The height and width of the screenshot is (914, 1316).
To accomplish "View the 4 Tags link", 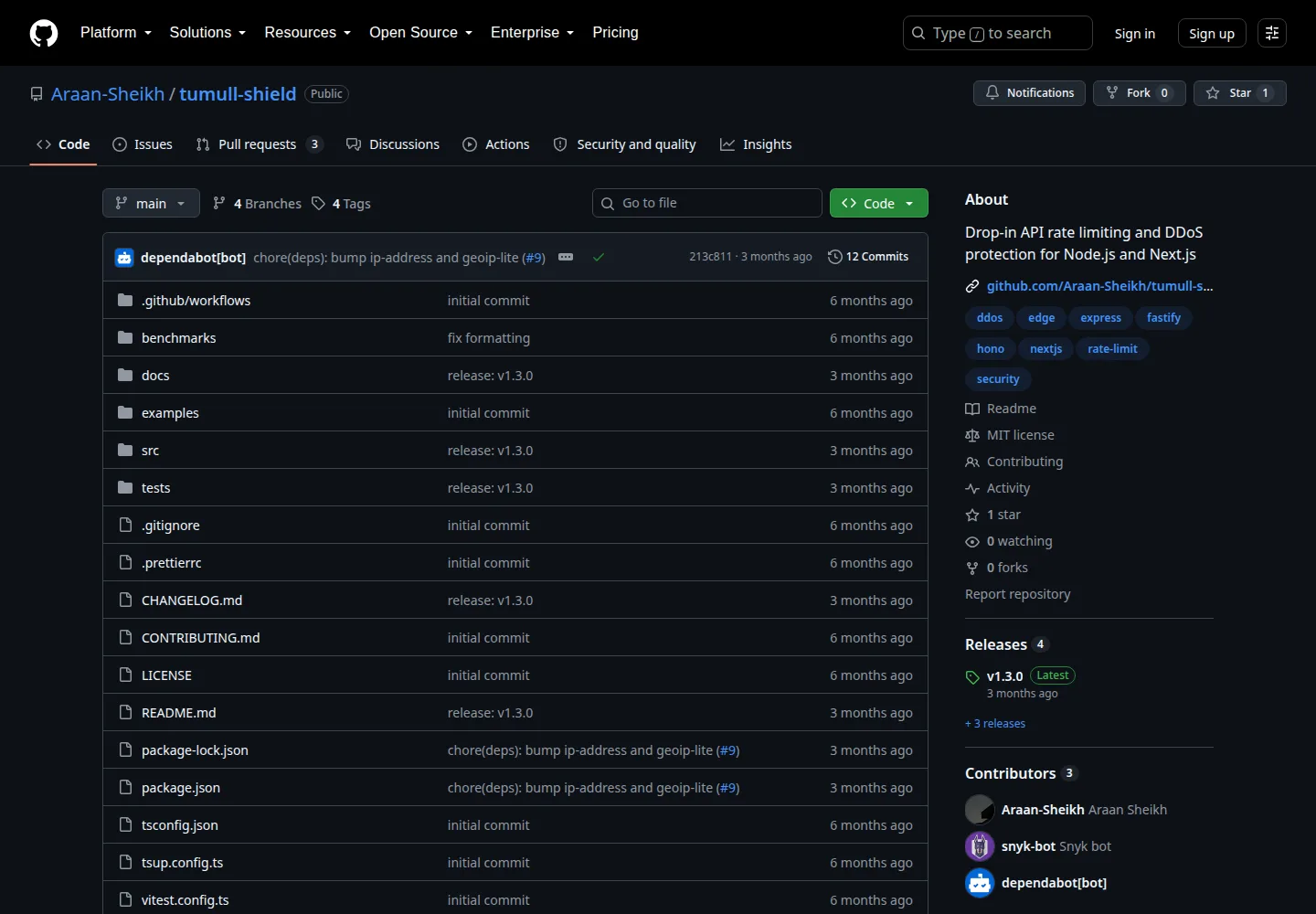I will 341,204.
